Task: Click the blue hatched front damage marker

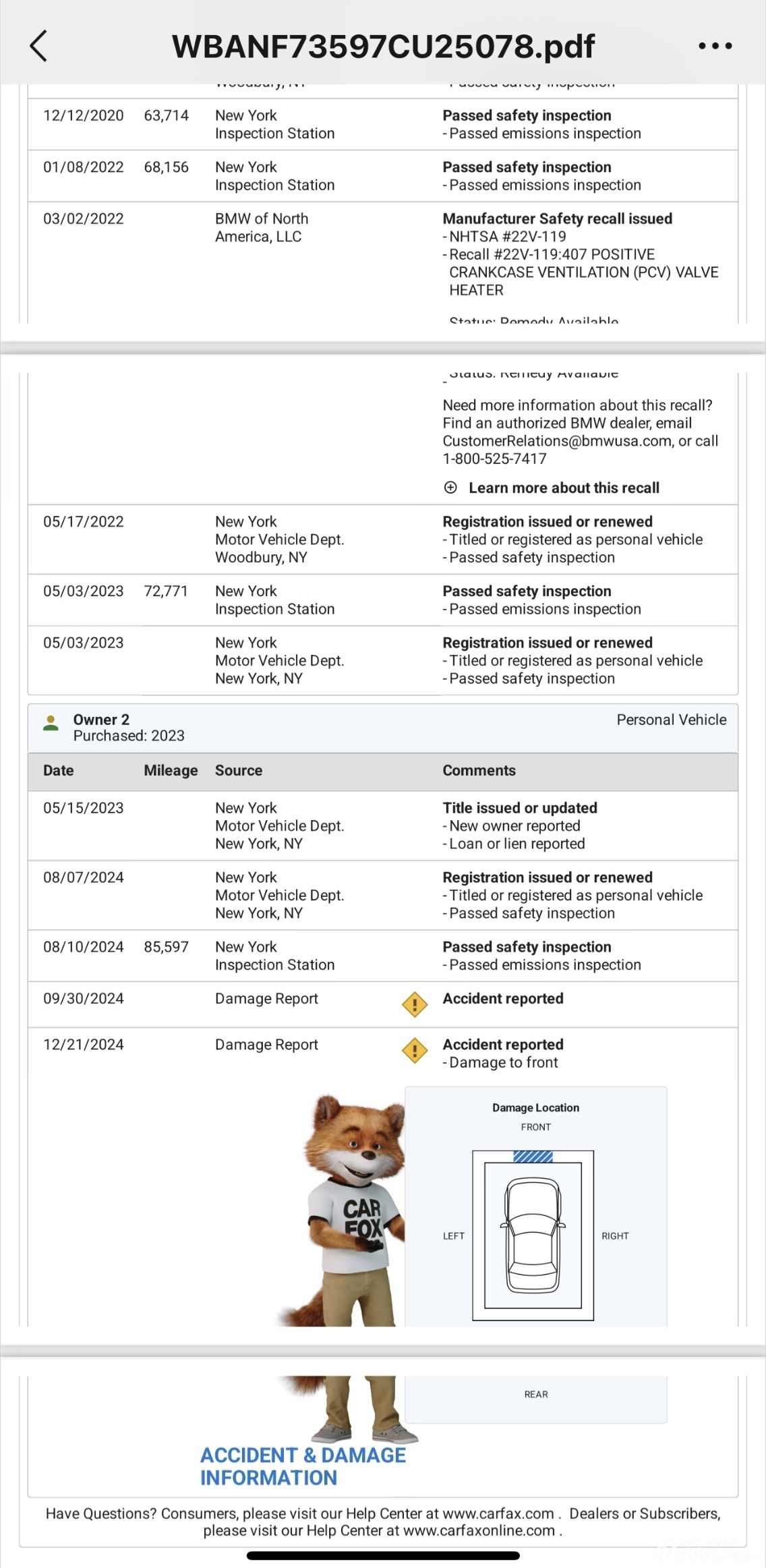Action: point(533,1157)
